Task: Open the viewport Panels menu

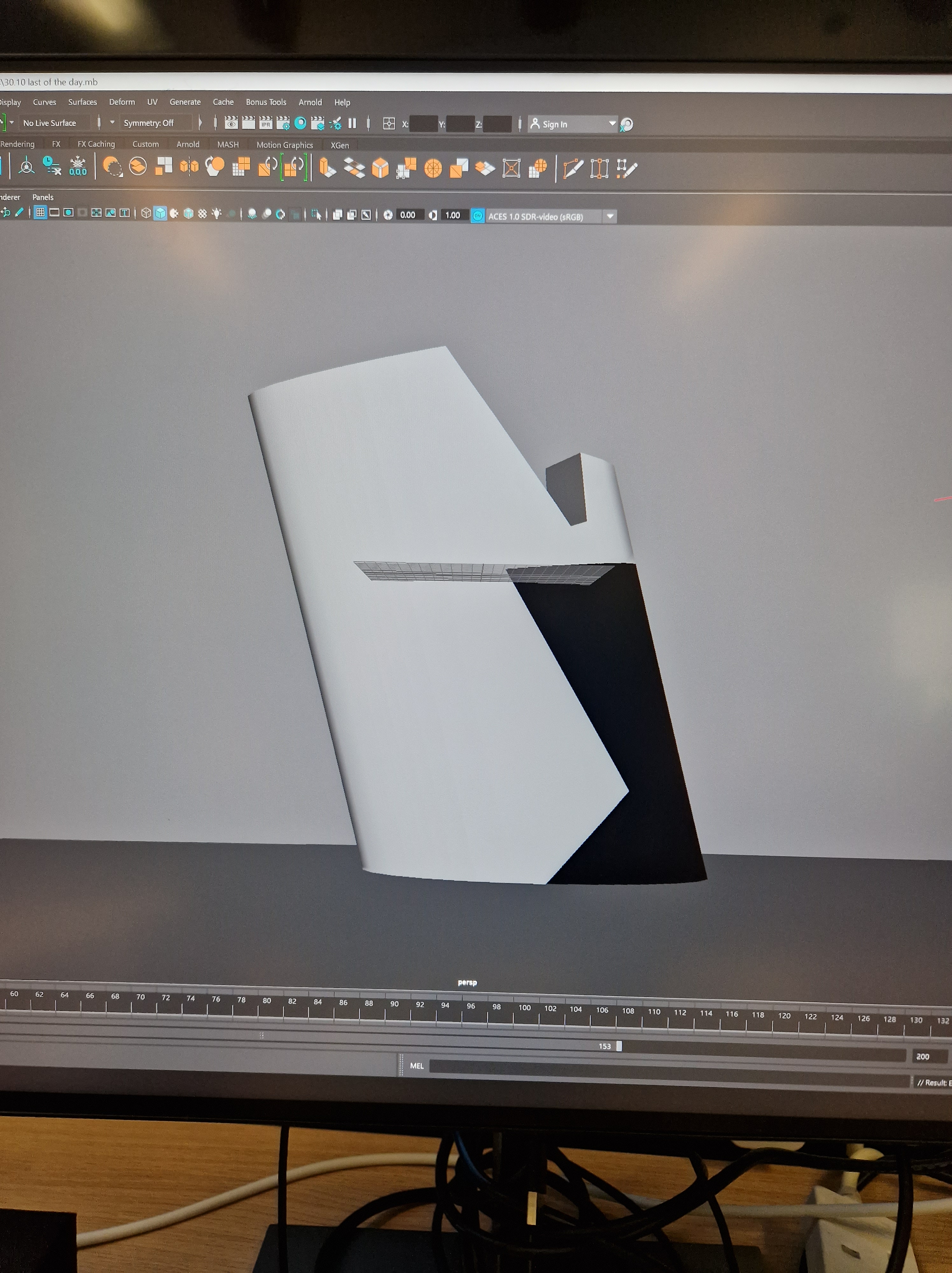Action: tap(43, 197)
